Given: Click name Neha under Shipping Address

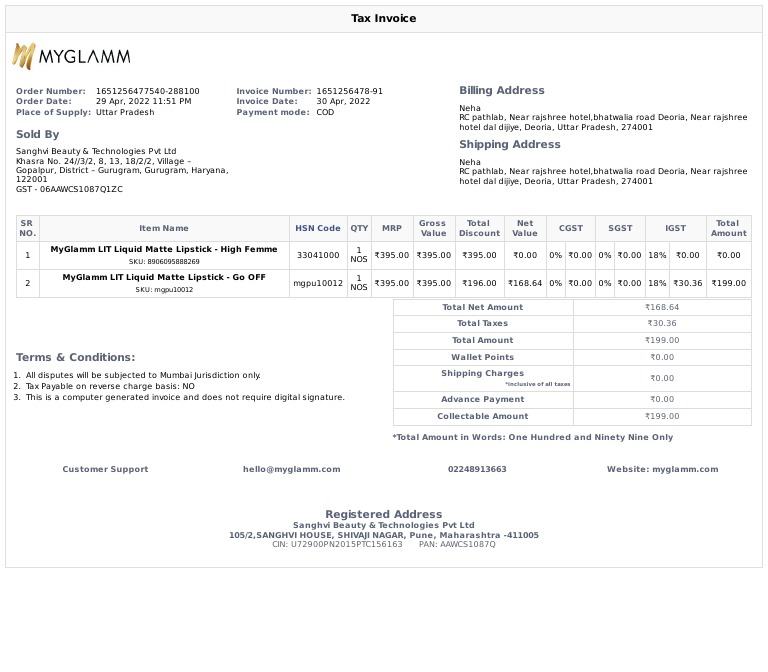Looking at the screenshot, I should tap(470, 162).
